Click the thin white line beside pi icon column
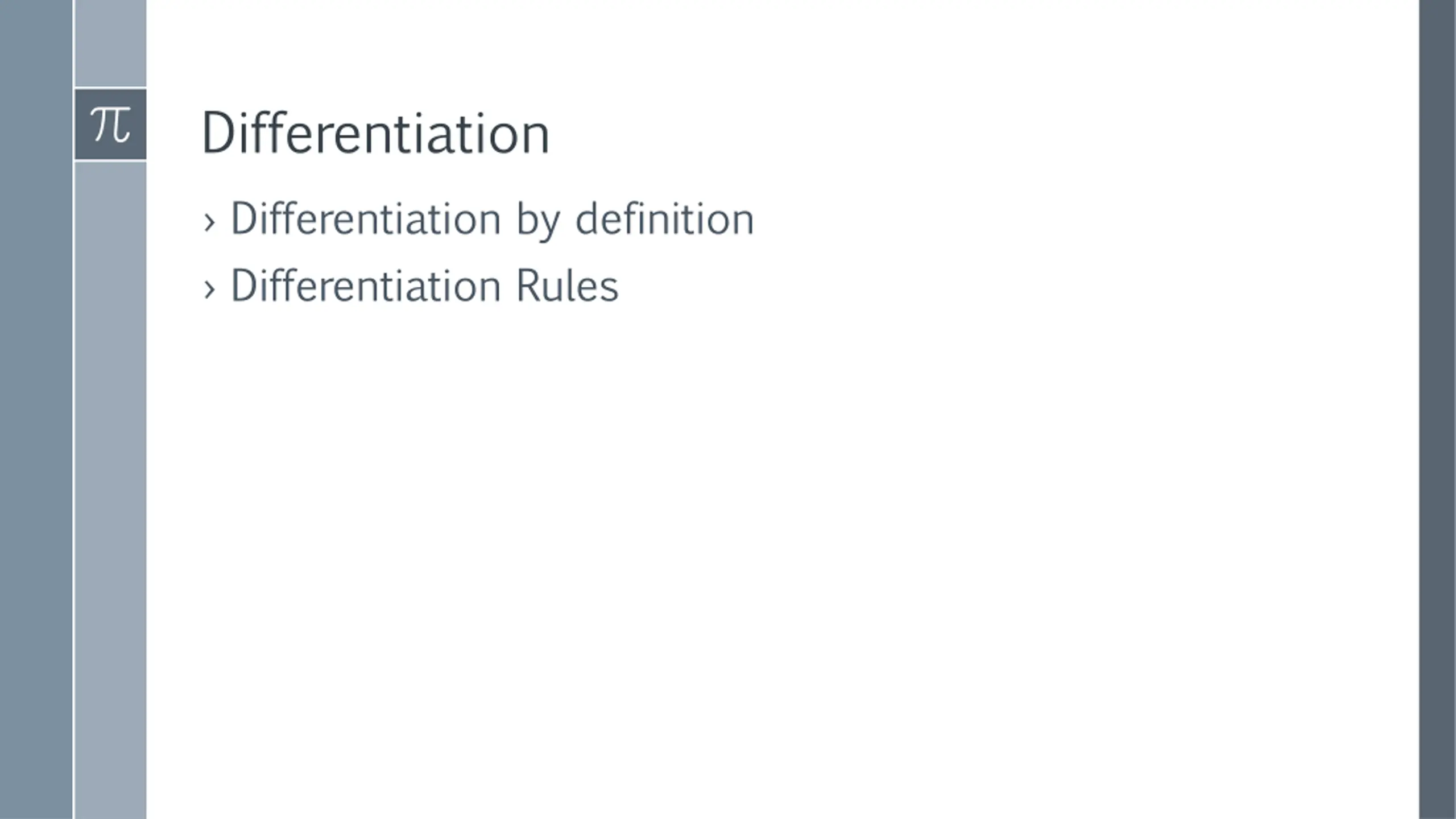Image resolution: width=1456 pixels, height=819 pixels. point(73,409)
